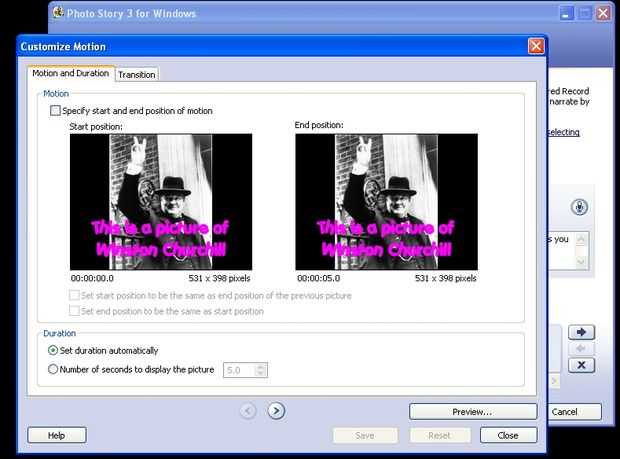Delete picture with X button in Photo Story window
The width and height of the screenshot is (620, 459).
[x=581, y=365]
